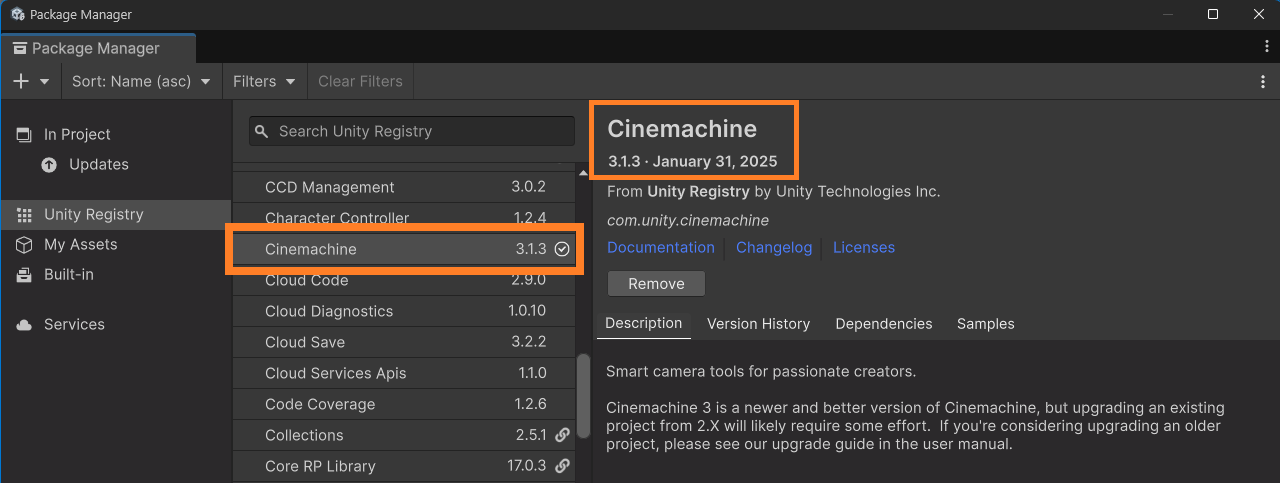Click the Services cloud icon
This screenshot has height=483, width=1280.
pyautogui.click(x=24, y=325)
